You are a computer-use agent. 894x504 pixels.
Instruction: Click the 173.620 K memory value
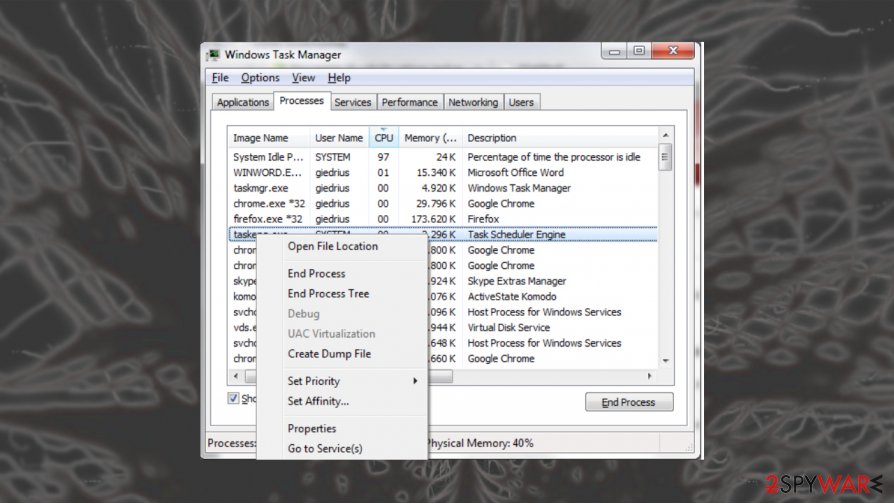tap(433, 219)
